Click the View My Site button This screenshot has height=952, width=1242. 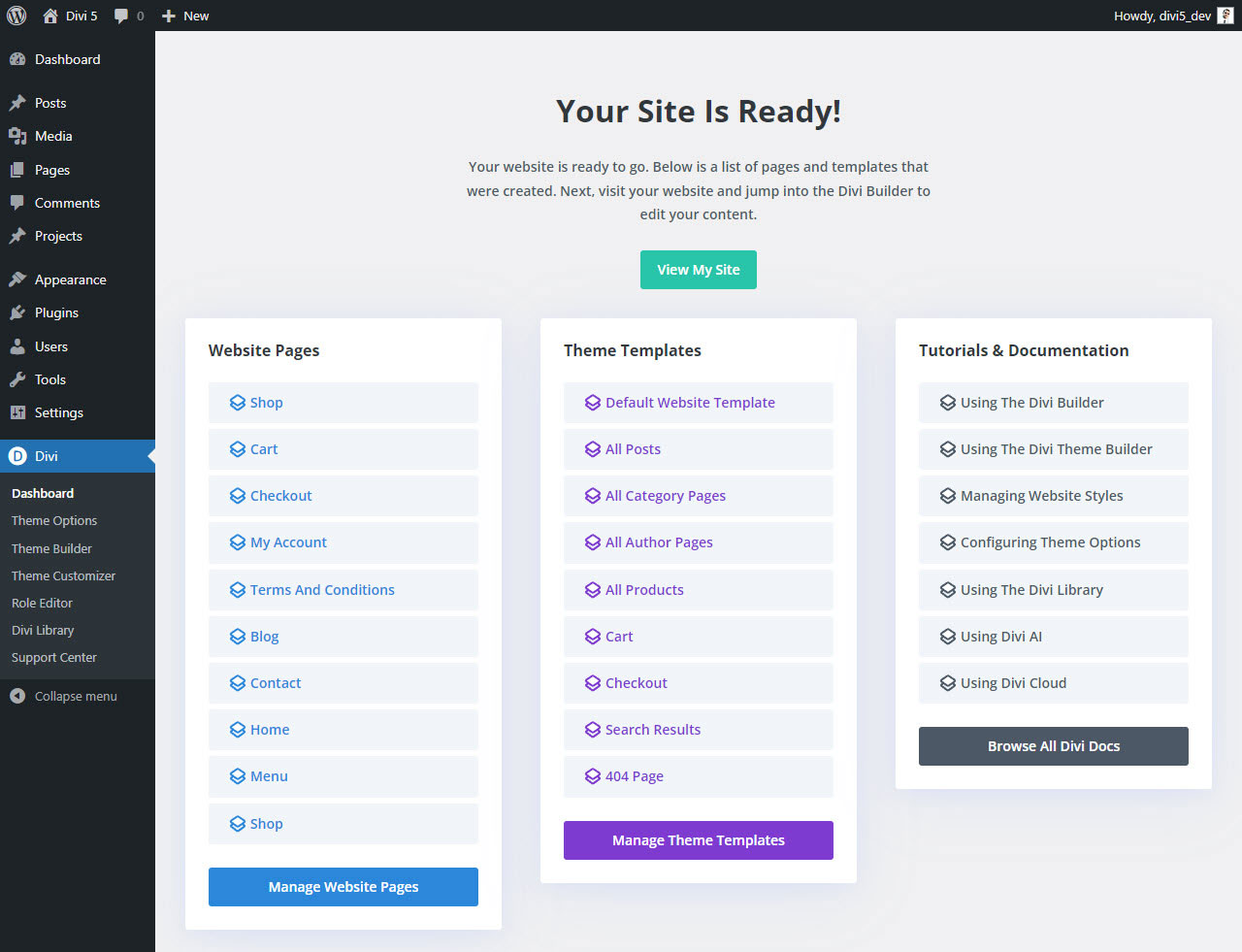[x=698, y=270]
